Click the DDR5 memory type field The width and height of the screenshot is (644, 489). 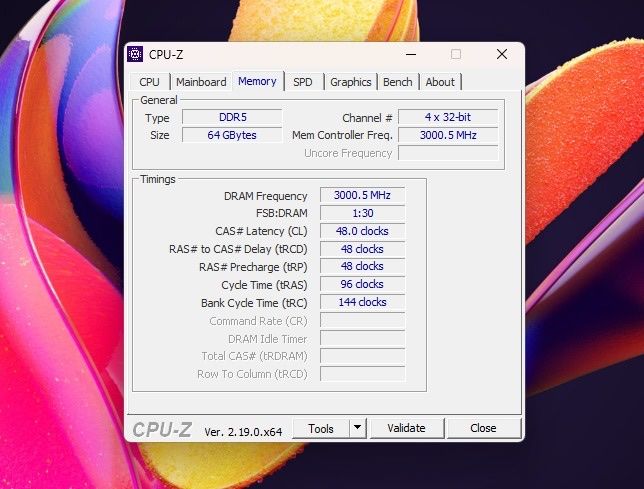click(232, 117)
